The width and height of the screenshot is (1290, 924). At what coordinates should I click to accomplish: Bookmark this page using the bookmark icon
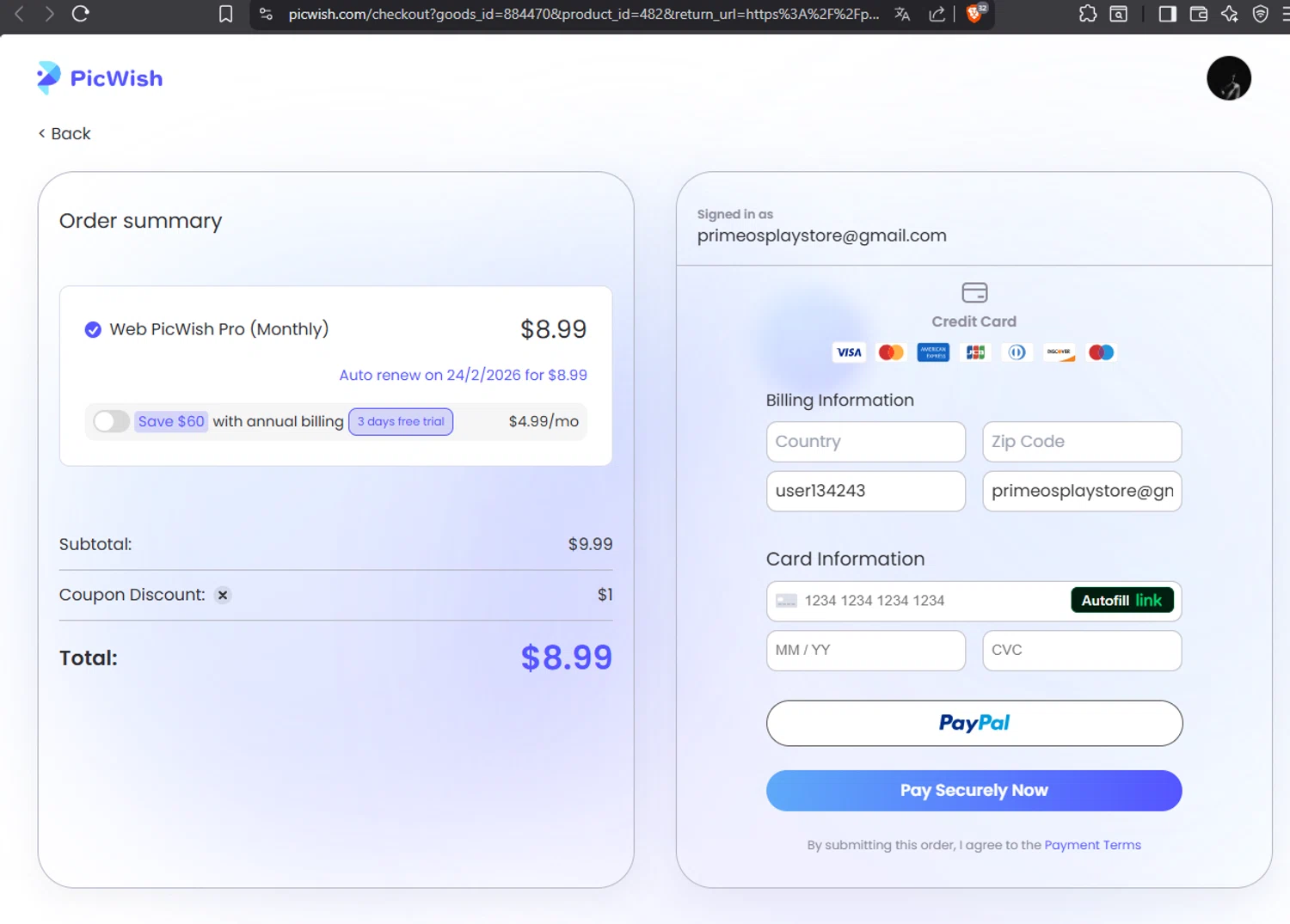pyautogui.click(x=225, y=14)
